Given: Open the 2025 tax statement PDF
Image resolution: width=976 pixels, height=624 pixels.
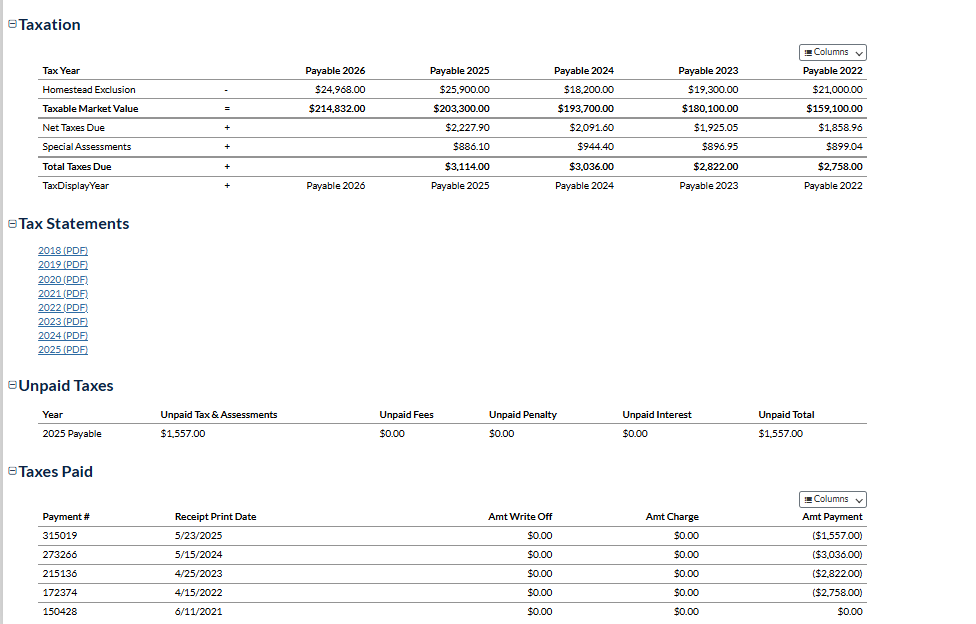Looking at the screenshot, I should tap(63, 350).
